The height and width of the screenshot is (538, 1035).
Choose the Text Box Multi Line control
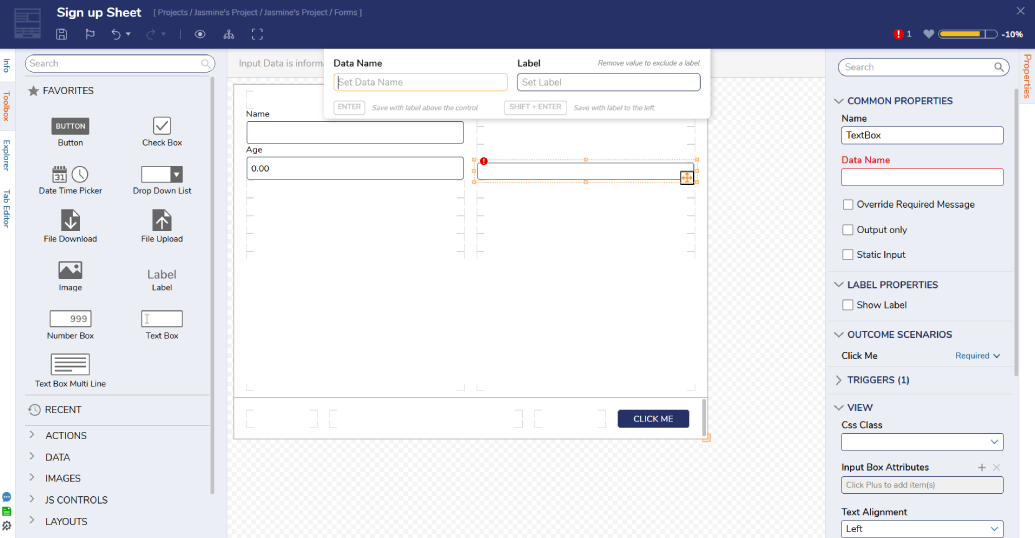point(70,364)
